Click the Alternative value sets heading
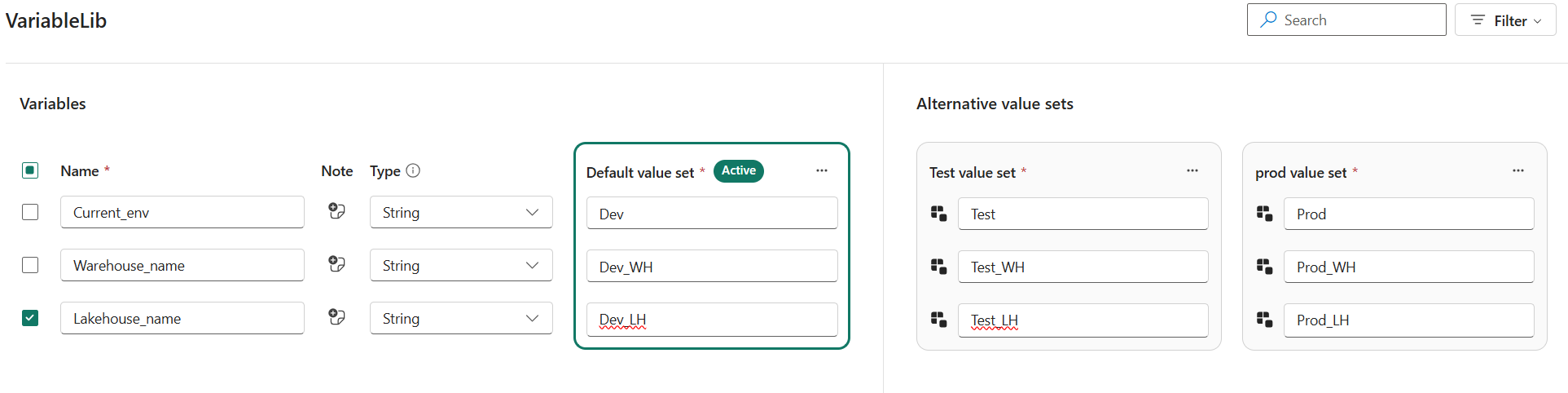This screenshot has width=1568, height=393. (x=995, y=104)
